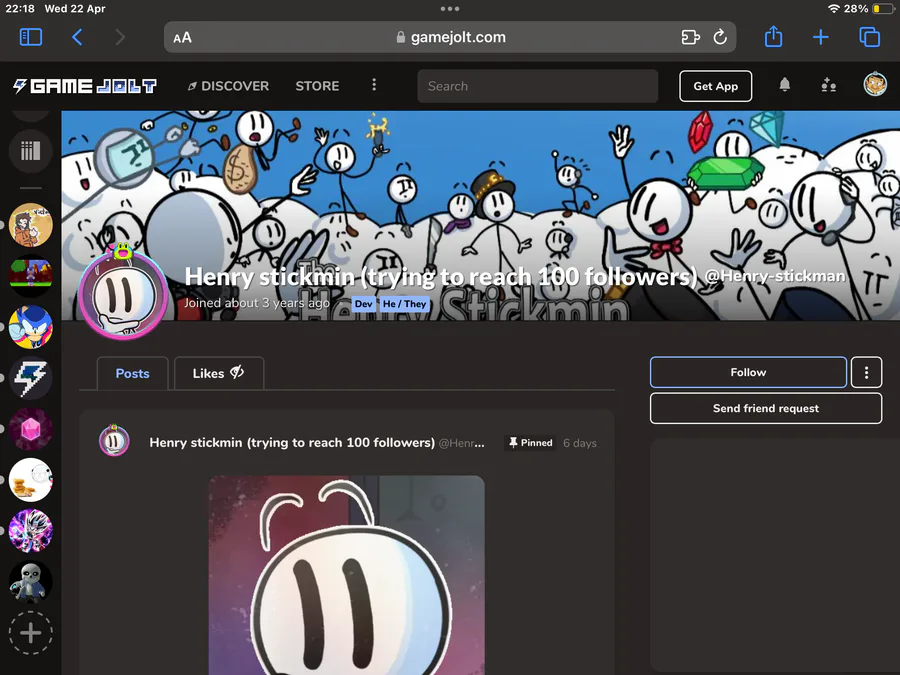The width and height of the screenshot is (900, 675).
Task: Click Henry stickmin's large profile avatar
Action: click(123, 295)
